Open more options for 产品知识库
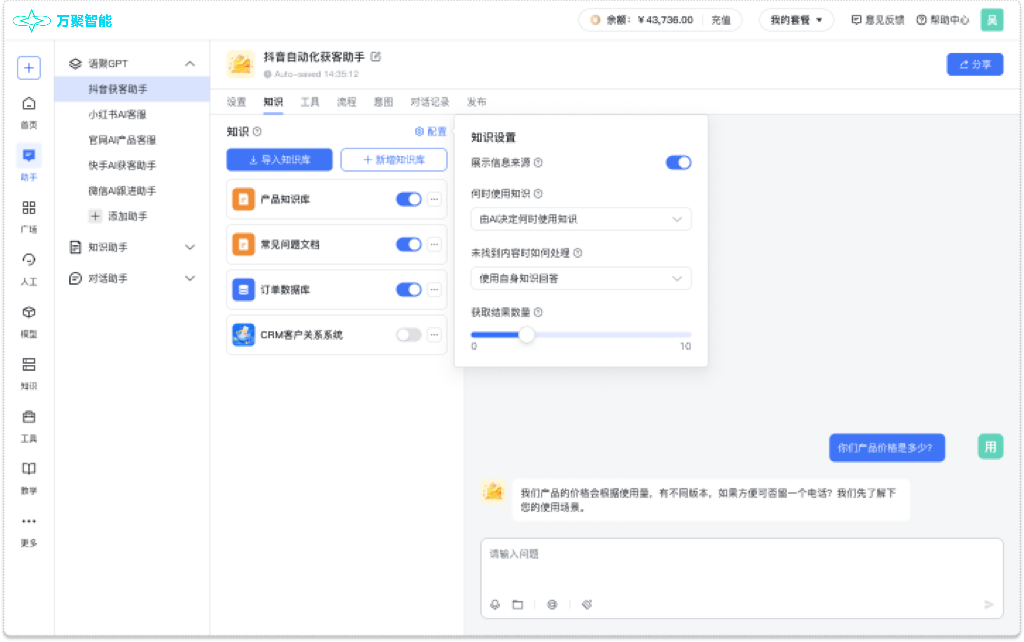The image size is (1024, 642). 434,199
